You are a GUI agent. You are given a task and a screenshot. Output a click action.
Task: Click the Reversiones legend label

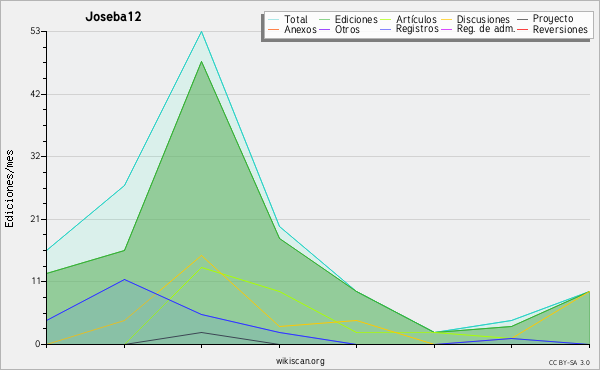(560, 29)
